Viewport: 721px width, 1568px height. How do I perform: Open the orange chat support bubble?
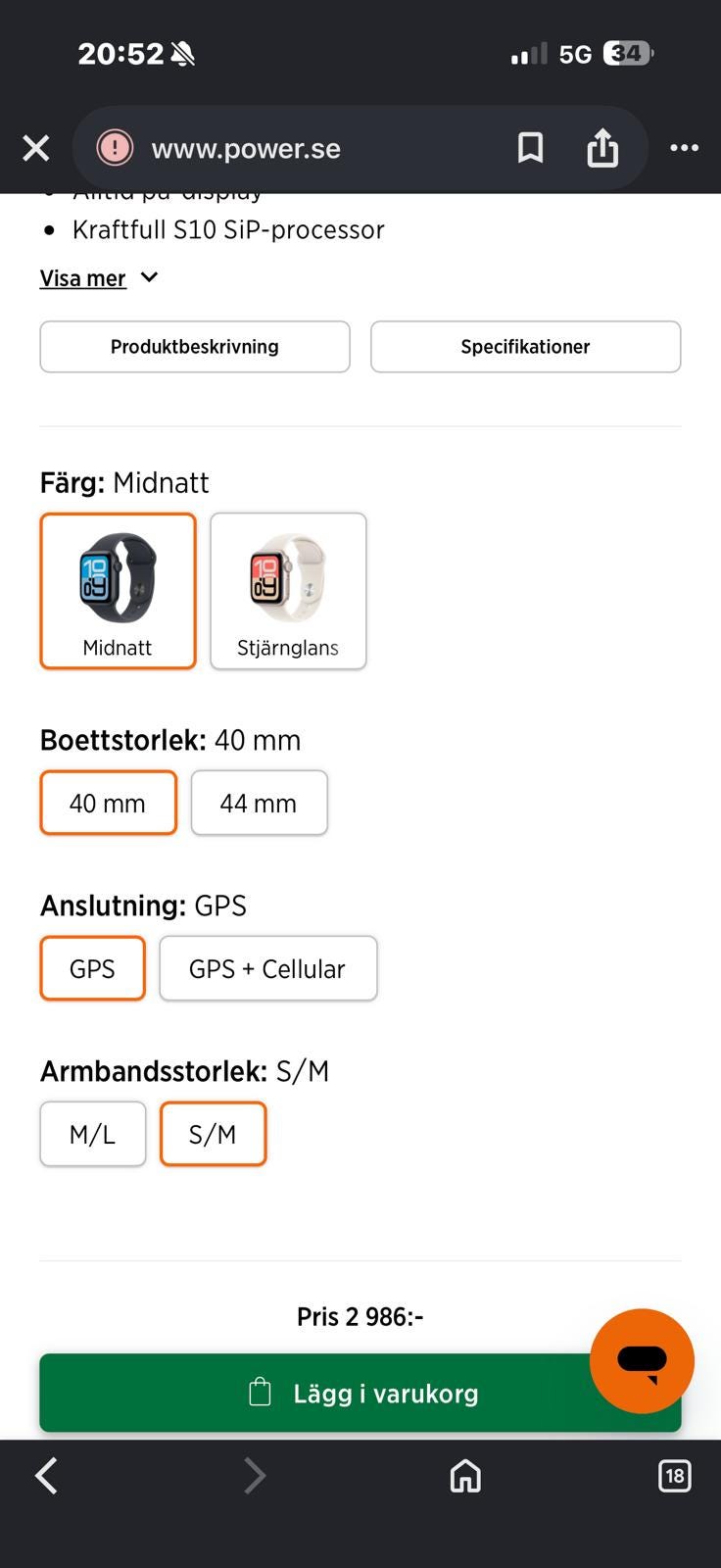[x=642, y=1361]
